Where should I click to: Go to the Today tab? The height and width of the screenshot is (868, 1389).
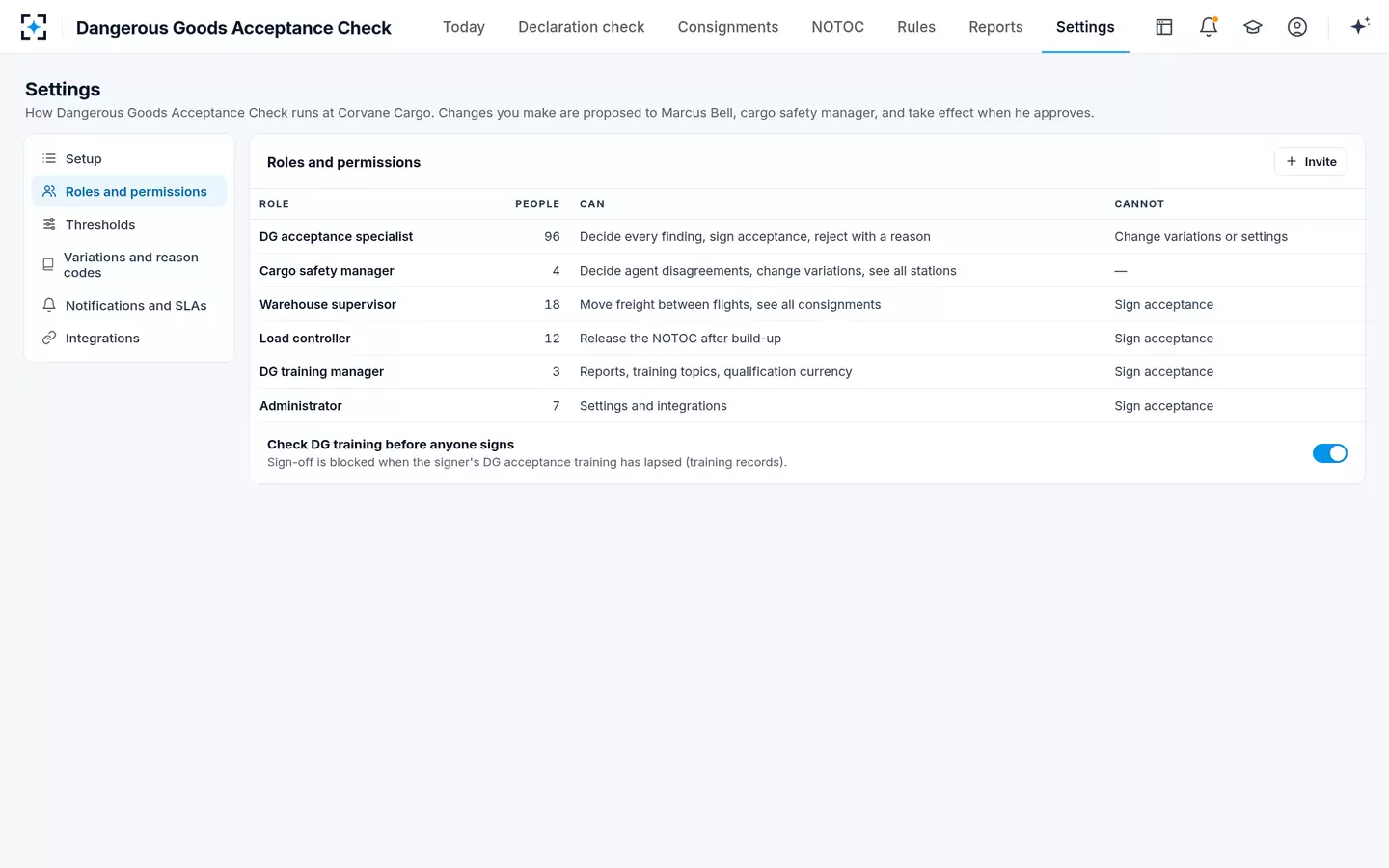pos(464,27)
